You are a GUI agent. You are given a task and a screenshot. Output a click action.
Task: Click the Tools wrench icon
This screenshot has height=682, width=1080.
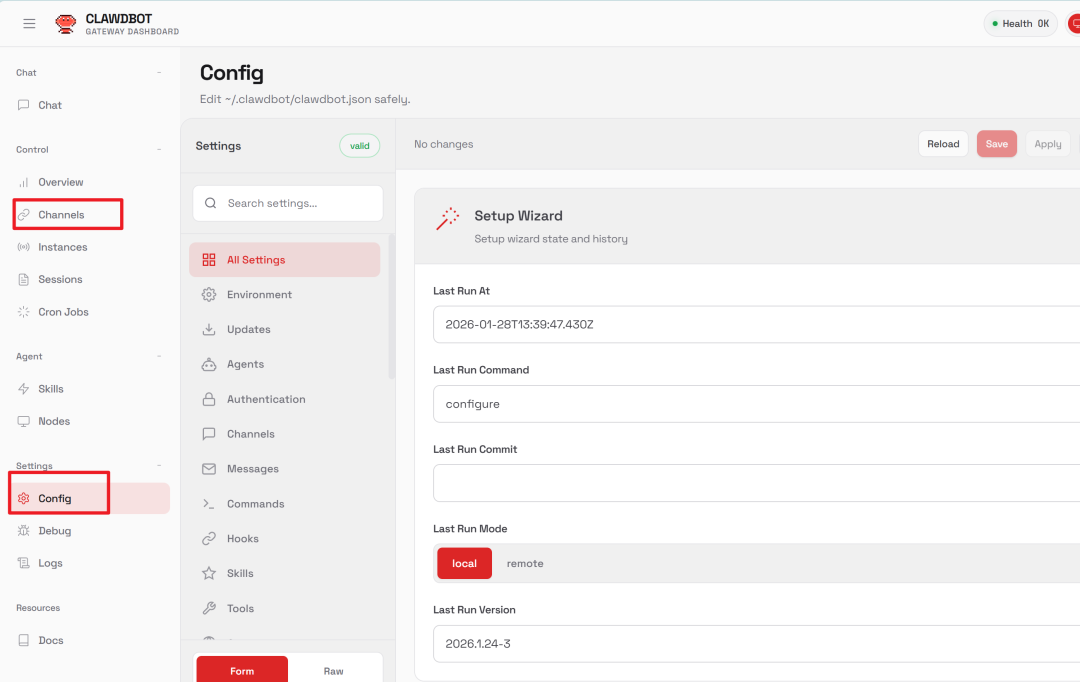(209, 608)
